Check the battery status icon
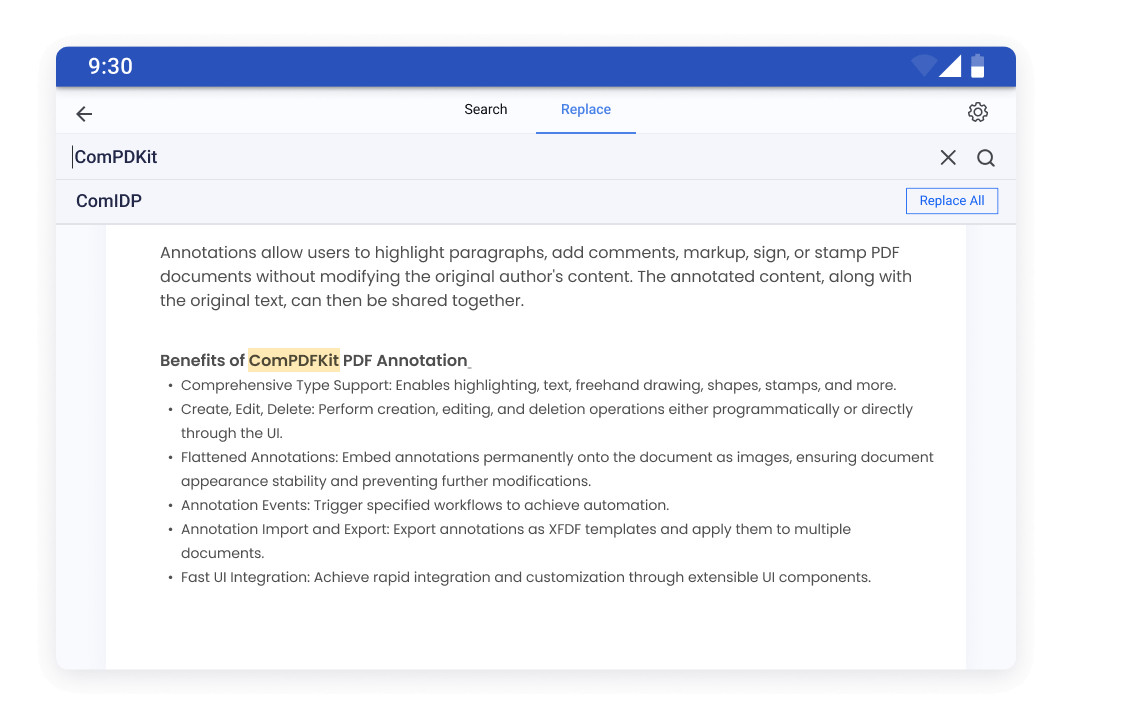Screen dimensions: 1136x720 point(977,66)
